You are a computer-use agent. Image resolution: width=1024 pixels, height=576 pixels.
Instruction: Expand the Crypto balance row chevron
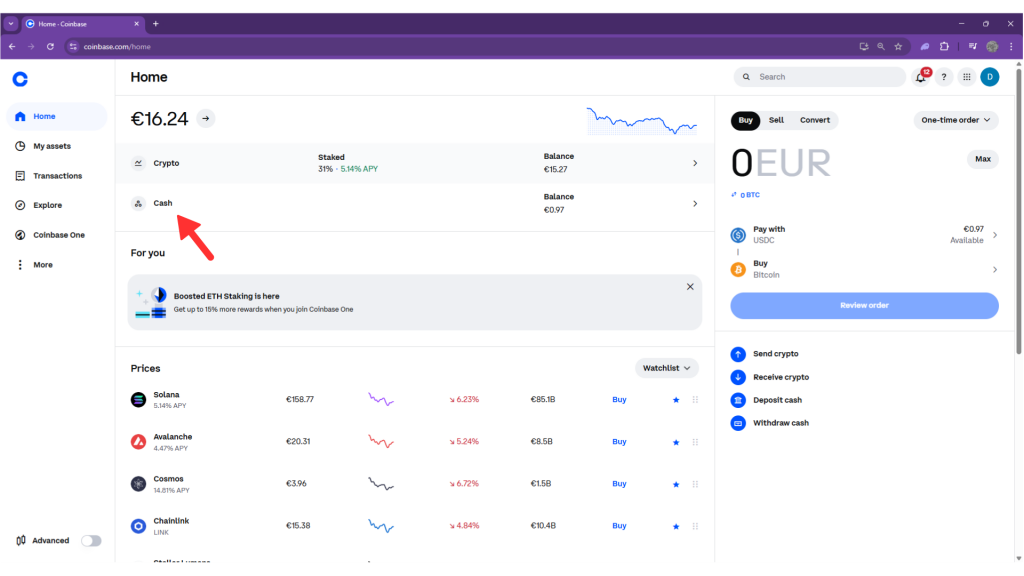pos(695,163)
